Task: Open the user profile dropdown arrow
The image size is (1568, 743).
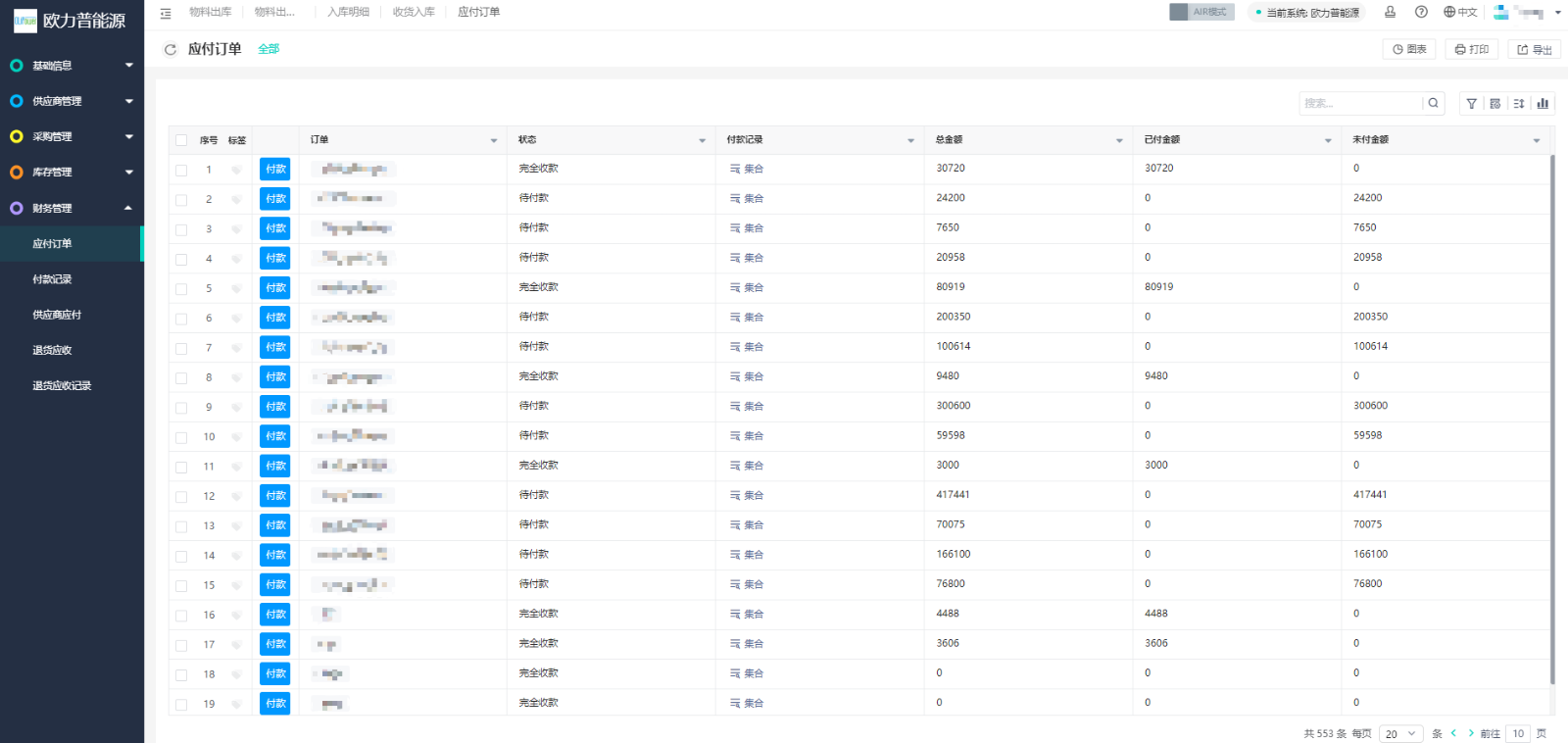Action: click(1558, 13)
